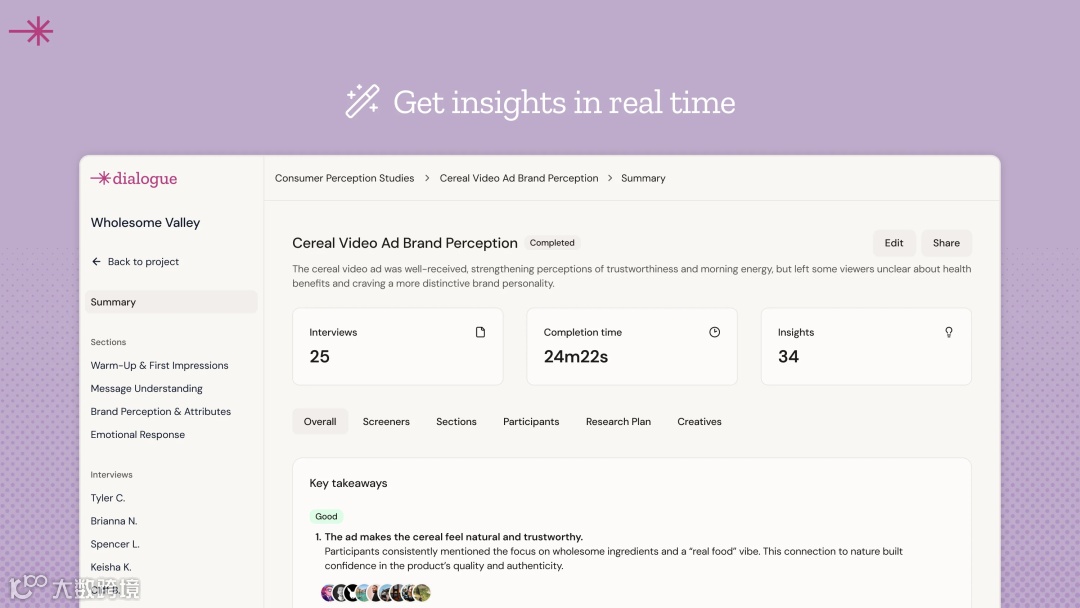Click the document icon in Interviews card
Viewport: 1080px width, 608px height.
click(x=480, y=332)
